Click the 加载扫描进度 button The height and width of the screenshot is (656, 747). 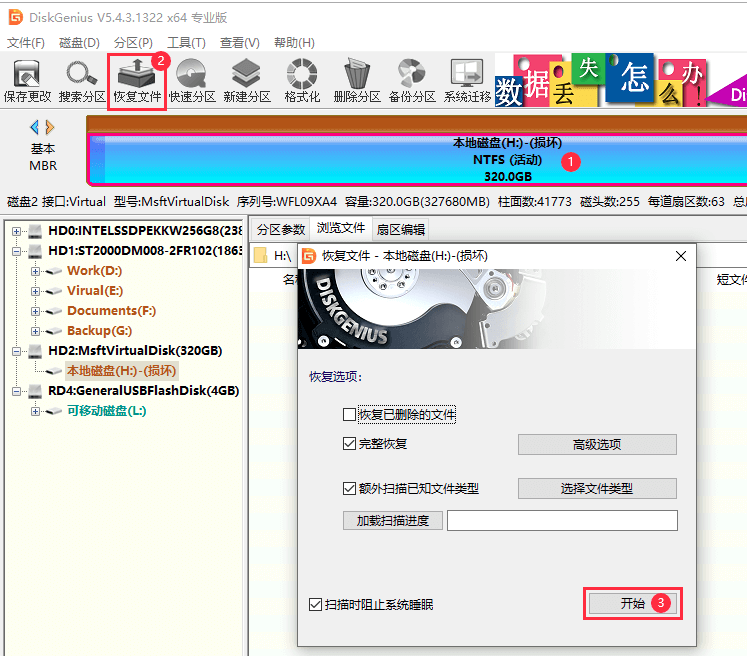[393, 521]
